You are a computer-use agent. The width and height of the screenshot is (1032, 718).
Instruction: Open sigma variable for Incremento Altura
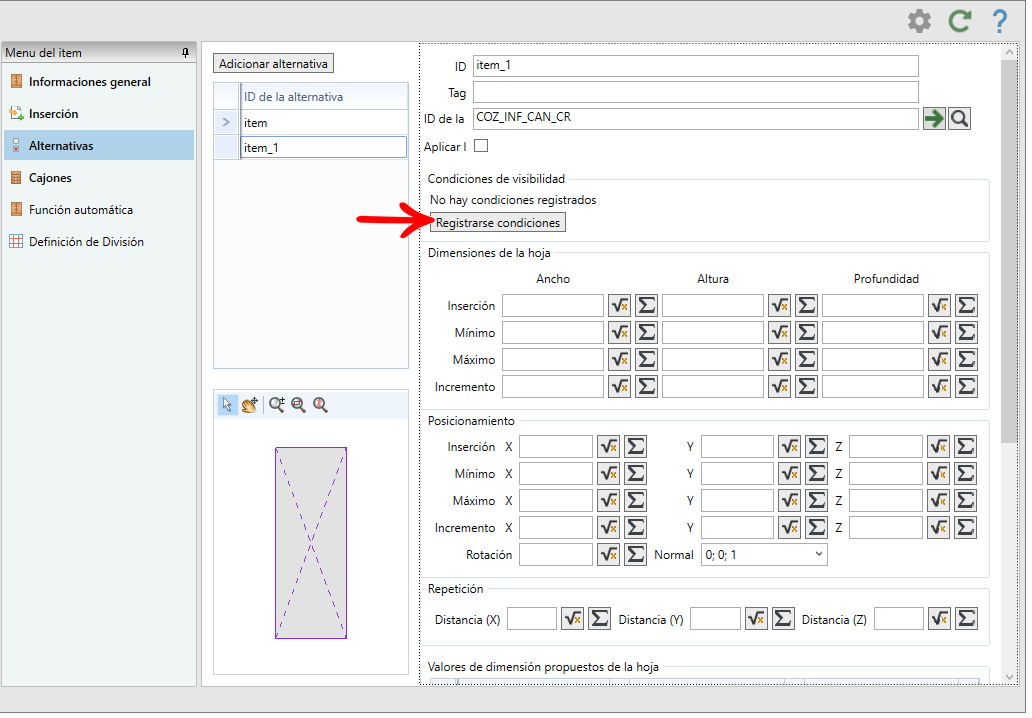point(807,386)
